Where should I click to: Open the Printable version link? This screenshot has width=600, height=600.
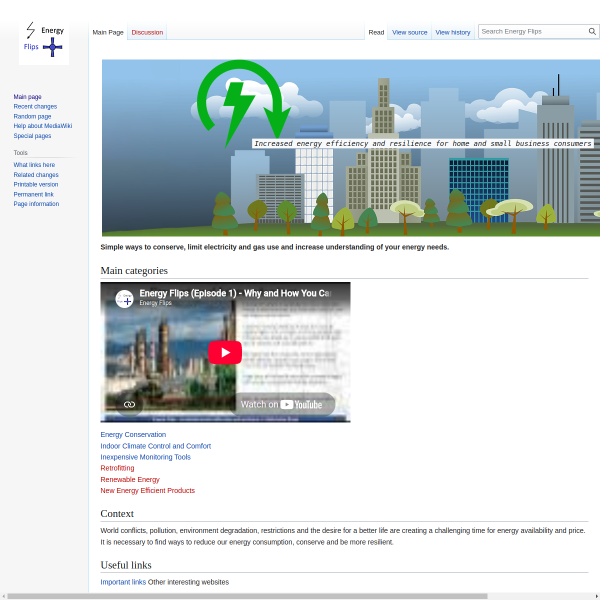tap(36, 184)
